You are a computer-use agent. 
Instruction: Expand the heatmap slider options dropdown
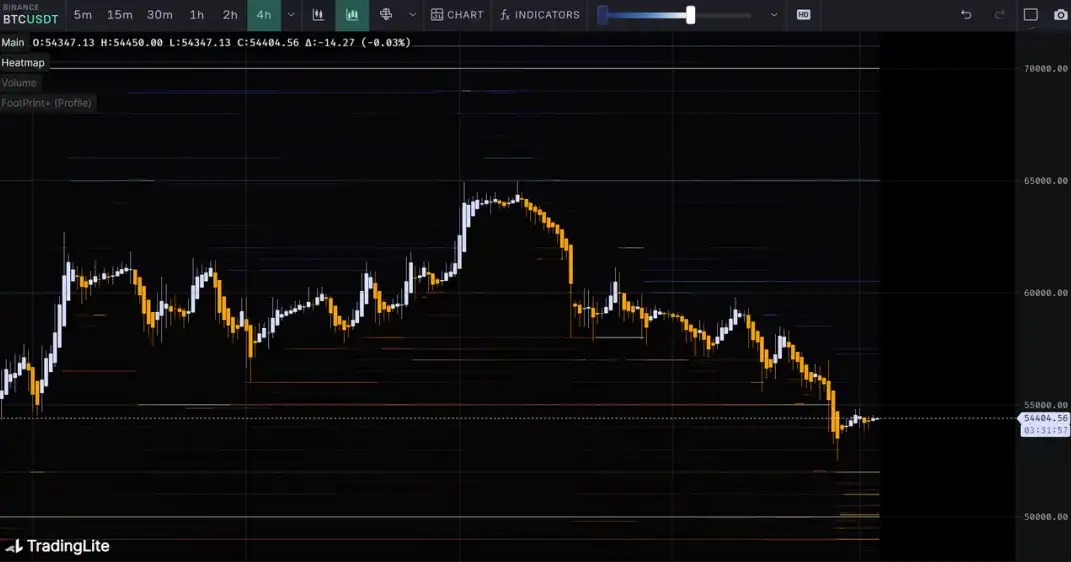pyautogui.click(x=773, y=15)
